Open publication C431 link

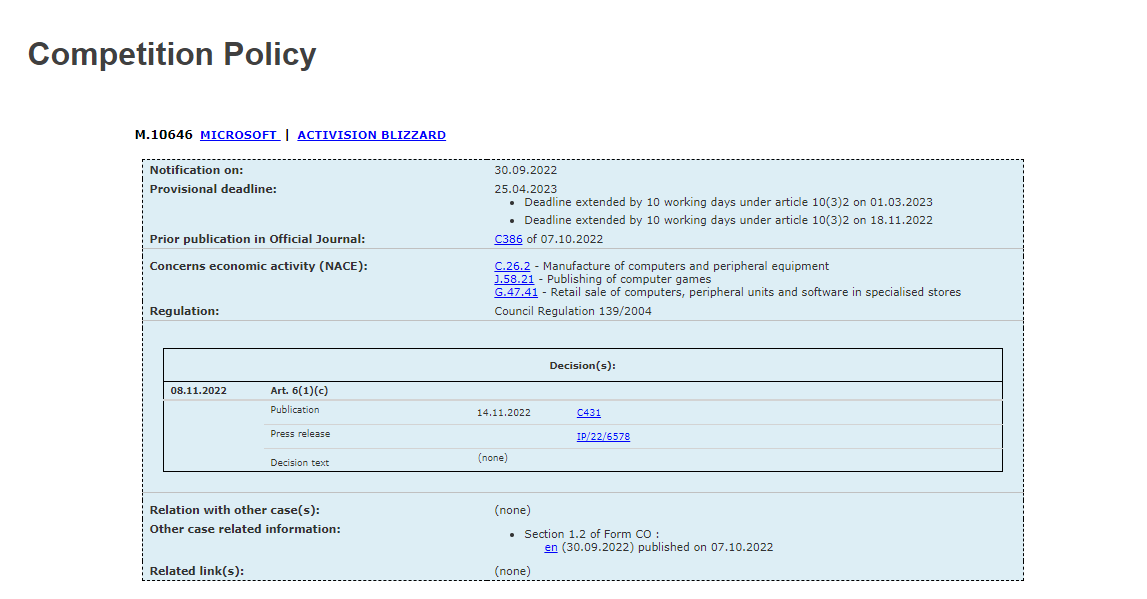coord(589,413)
